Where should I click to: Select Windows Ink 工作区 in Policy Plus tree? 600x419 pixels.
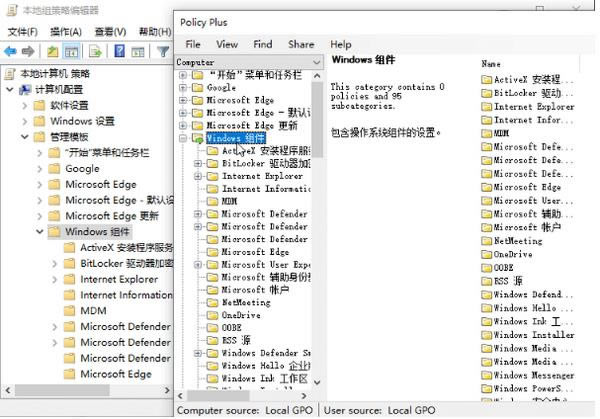[265, 378]
